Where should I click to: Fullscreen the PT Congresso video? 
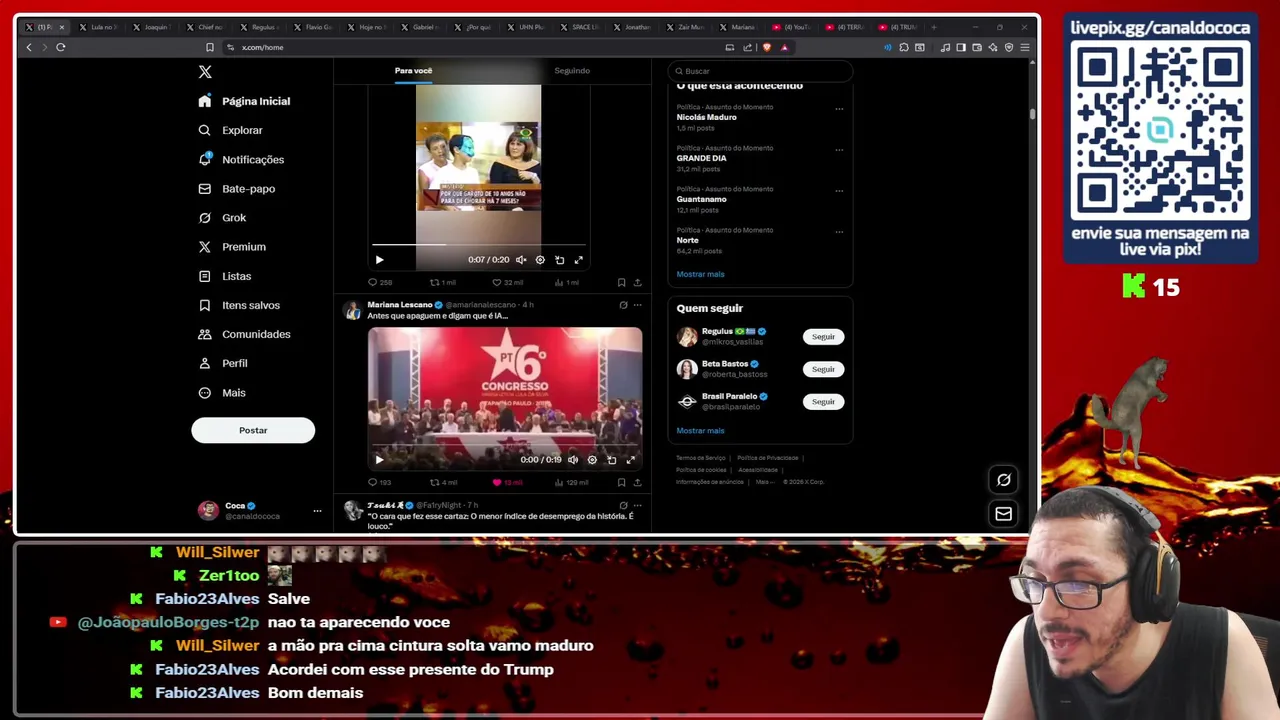(630, 460)
